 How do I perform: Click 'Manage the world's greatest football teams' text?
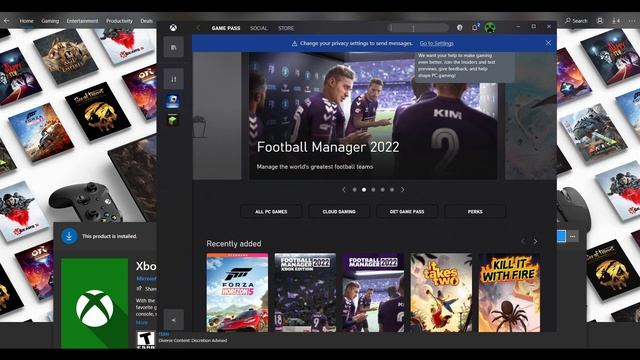[315, 167]
